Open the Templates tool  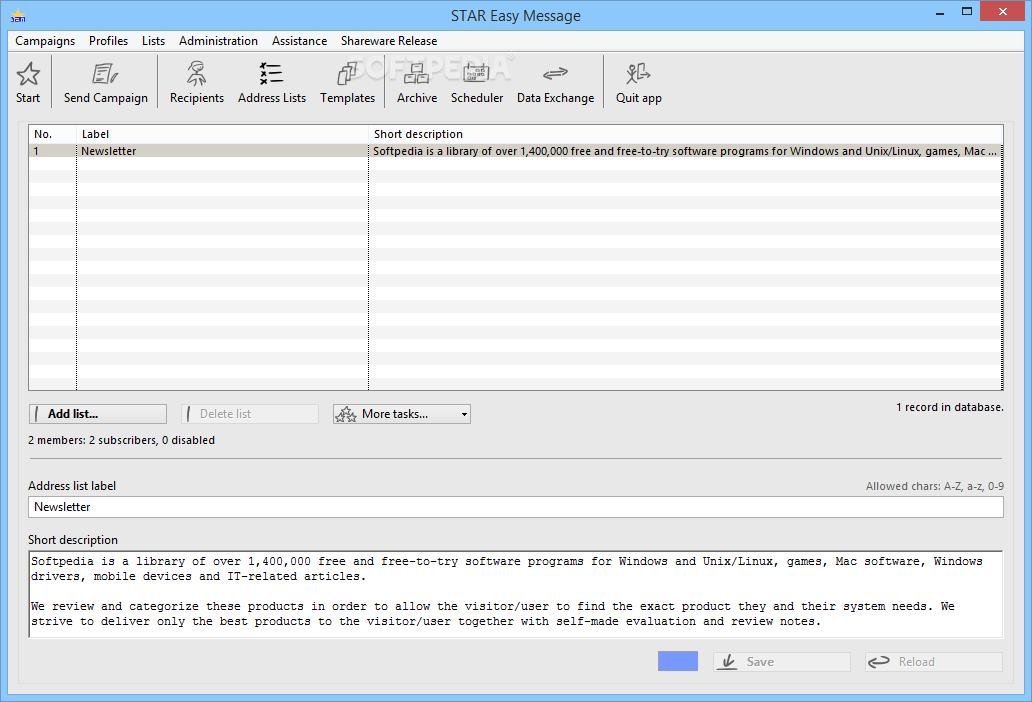pyautogui.click(x=348, y=82)
